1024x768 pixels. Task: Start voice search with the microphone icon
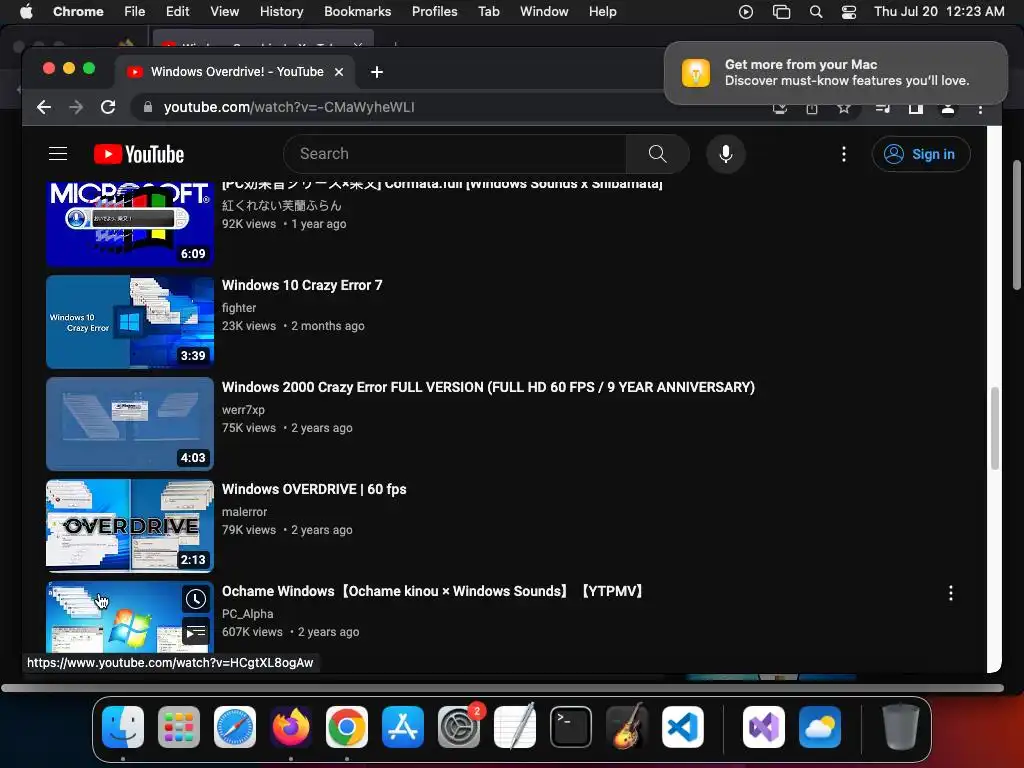(x=726, y=154)
